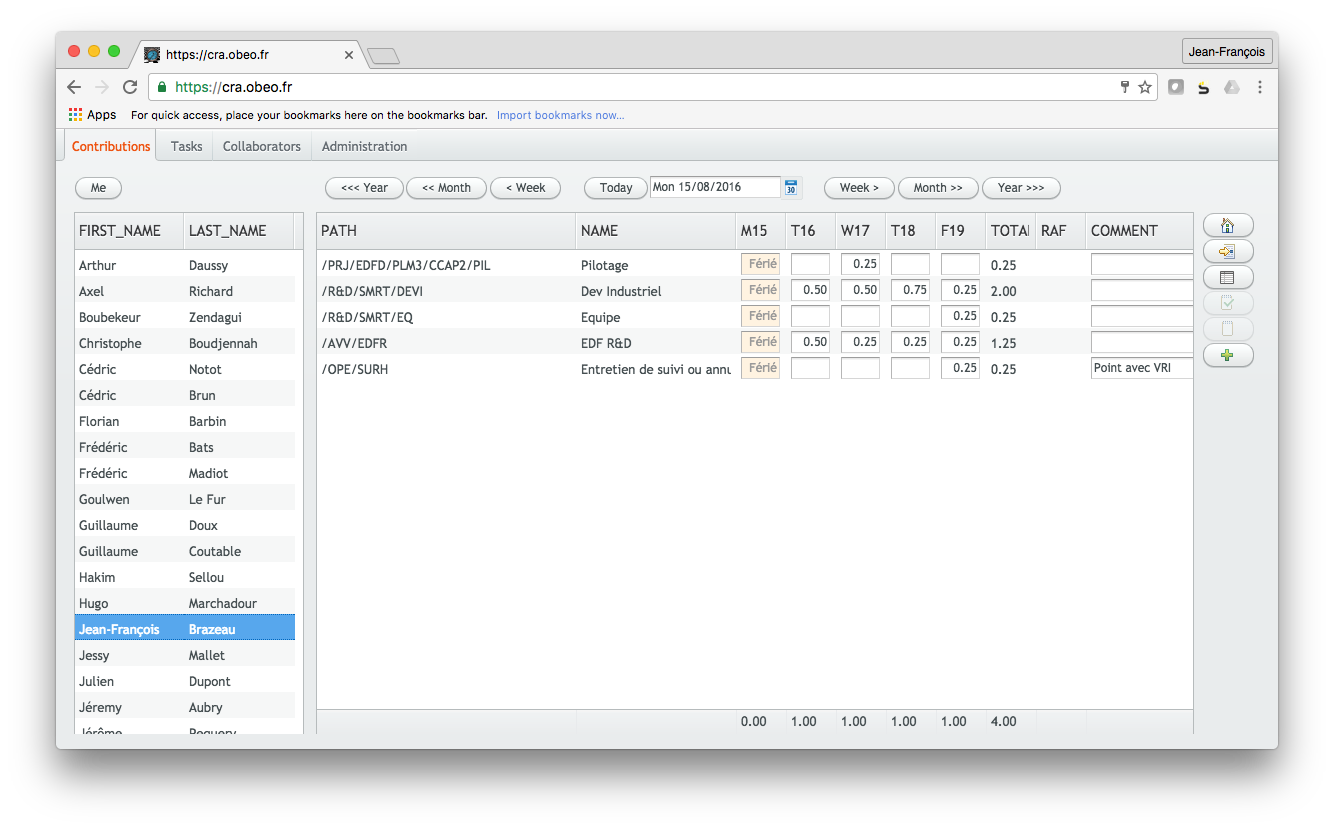The height and width of the screenshot is (829, 1334).
Task: Click the home icon button in the side toolbar
Action: click(1228, 226)
